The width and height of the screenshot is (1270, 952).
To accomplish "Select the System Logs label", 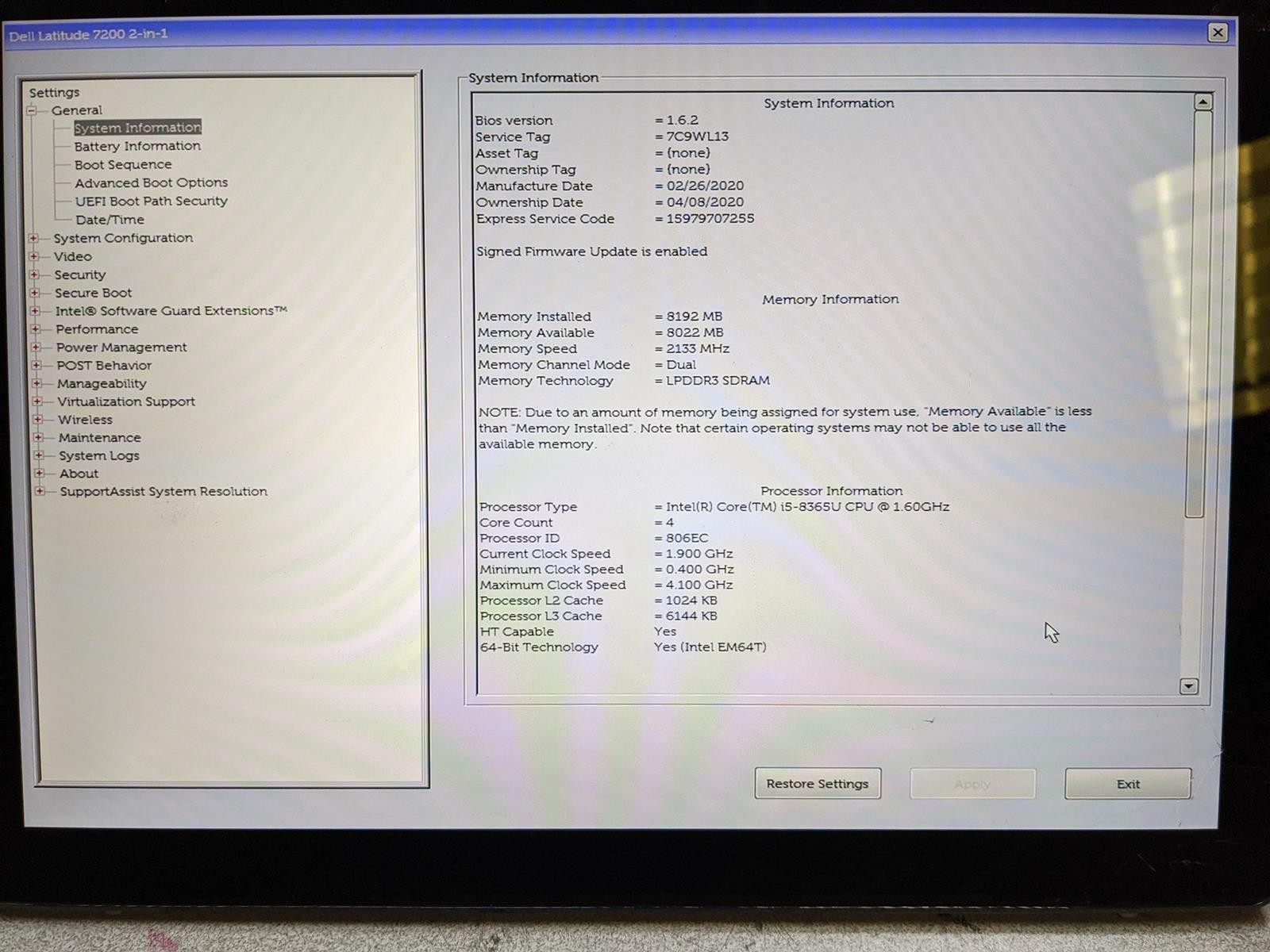I will [99, 456].
